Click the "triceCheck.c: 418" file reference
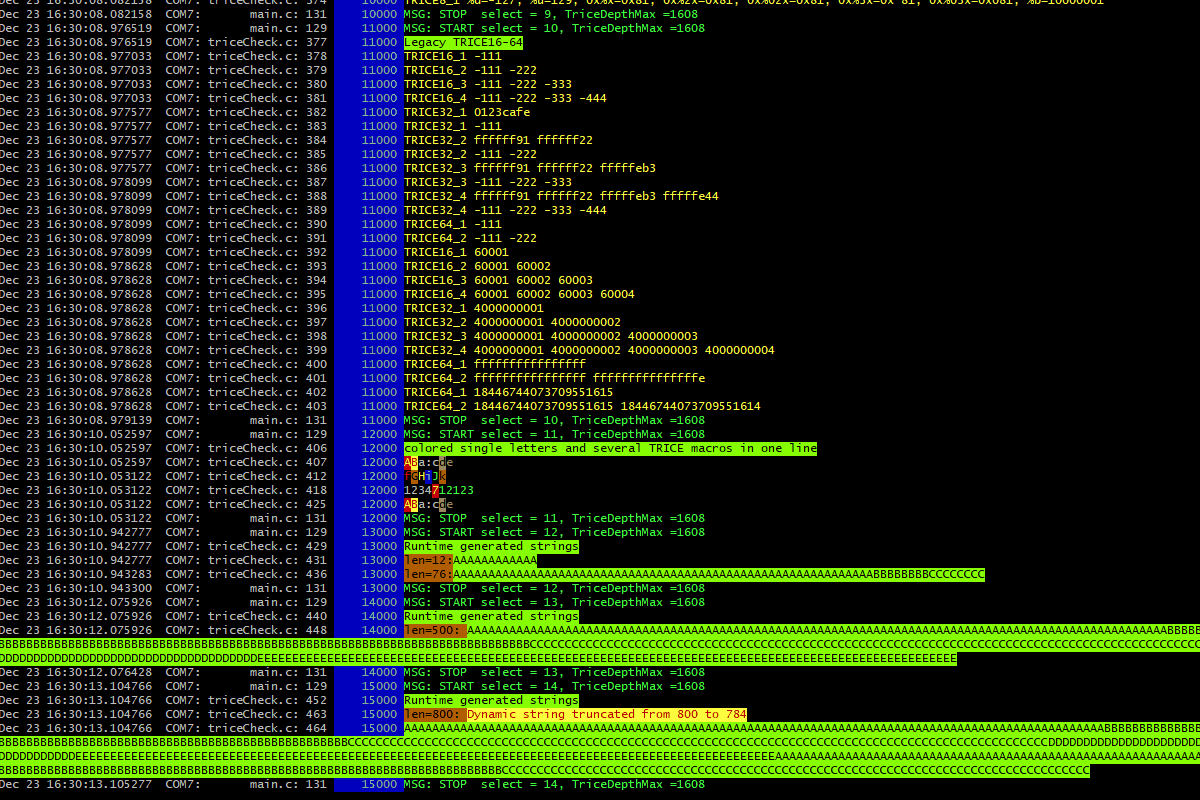 tap(268, 490)
